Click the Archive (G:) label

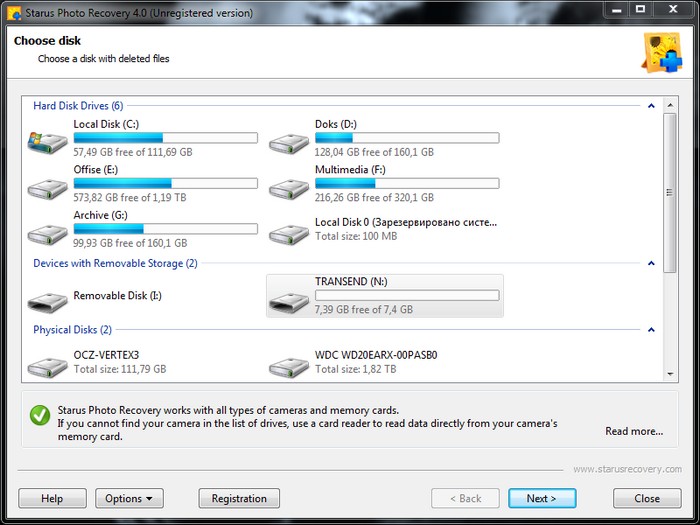(x=100, y=215)
